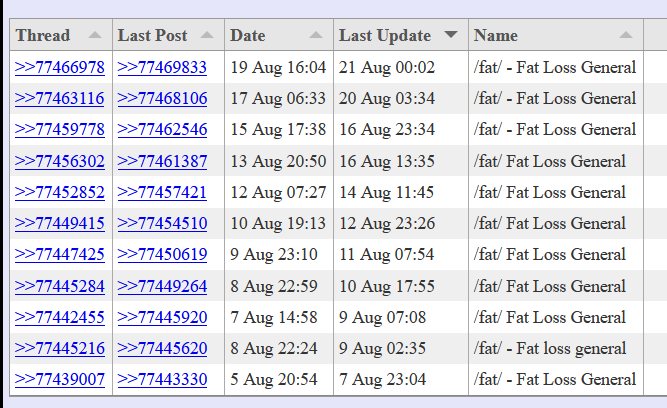Select date cell 12 Aug 07:27
This screenshot has width=667, height=408.
(278, 192)
